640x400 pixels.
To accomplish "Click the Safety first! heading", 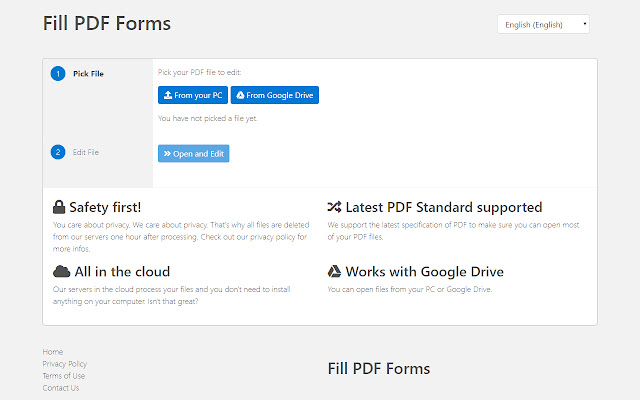I will pyautogui.click(x=105, y=208).
